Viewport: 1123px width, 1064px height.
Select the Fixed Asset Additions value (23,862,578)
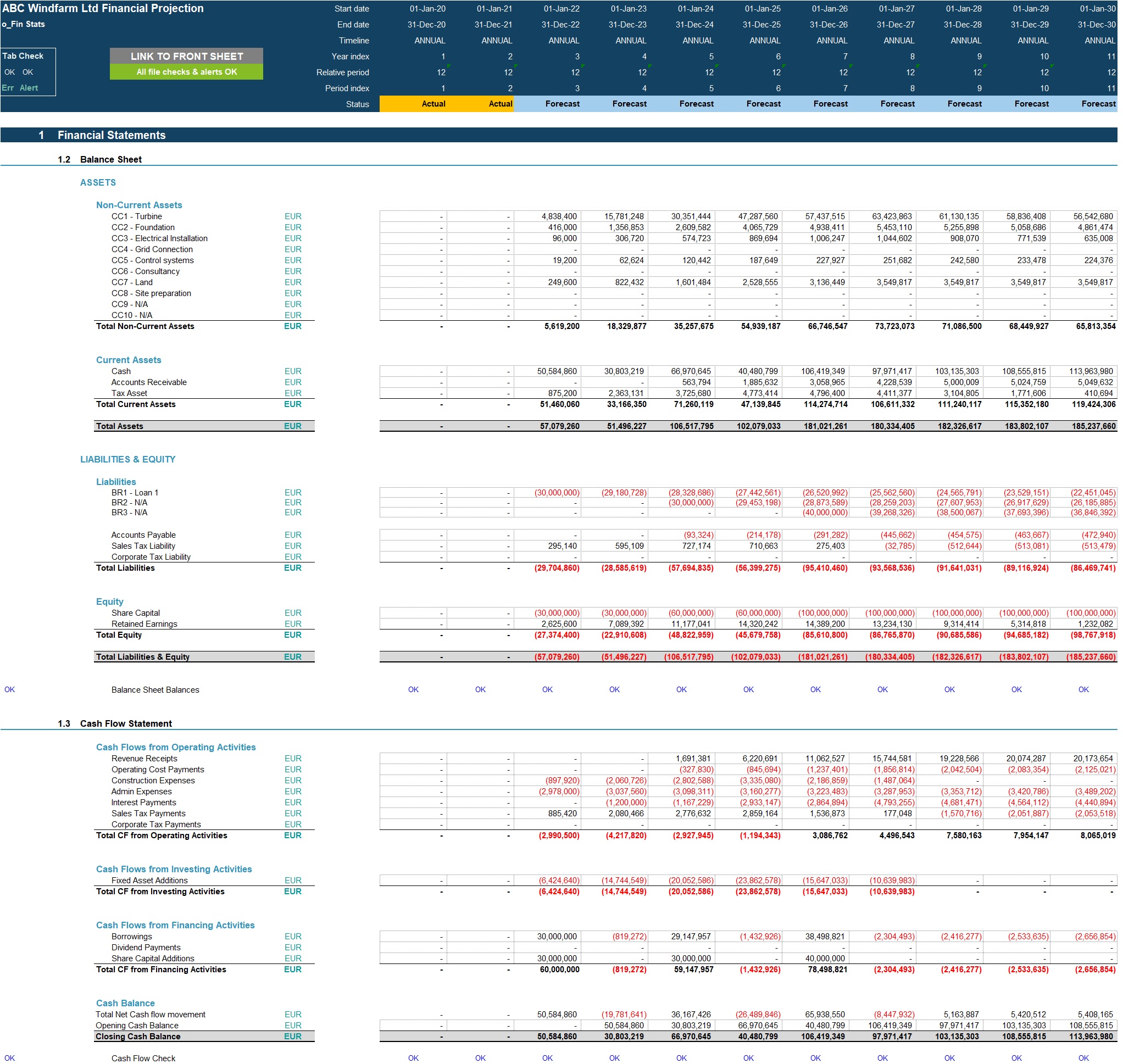(758, 881)
